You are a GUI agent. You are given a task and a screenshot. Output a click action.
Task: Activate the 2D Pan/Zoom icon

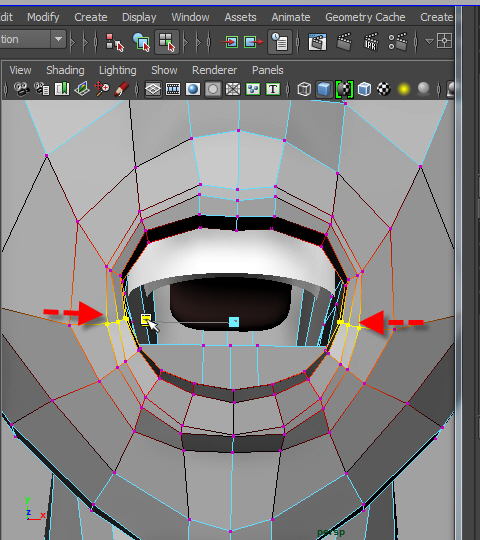(102, 89)
